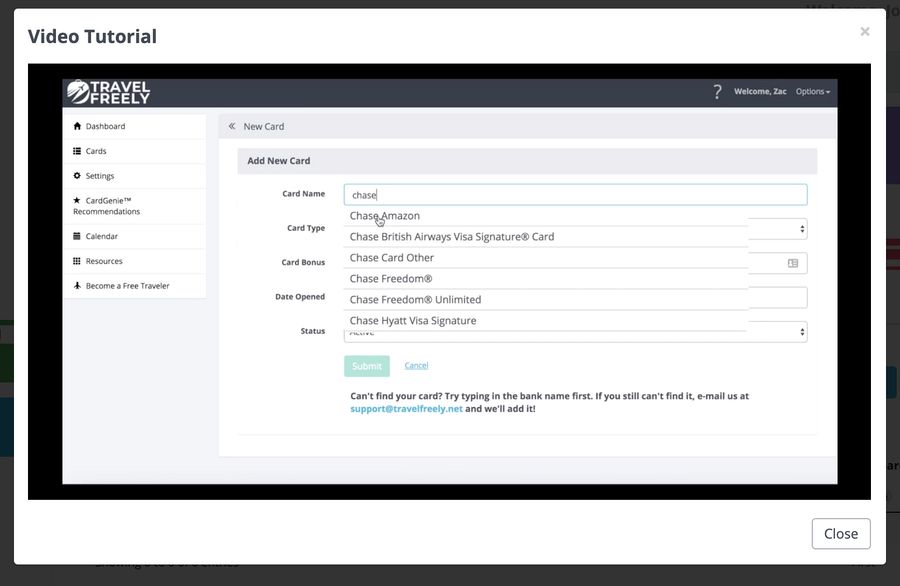Click the Card Name label
Viewport: 900px width, 586px height.
[x=303, y=194]
